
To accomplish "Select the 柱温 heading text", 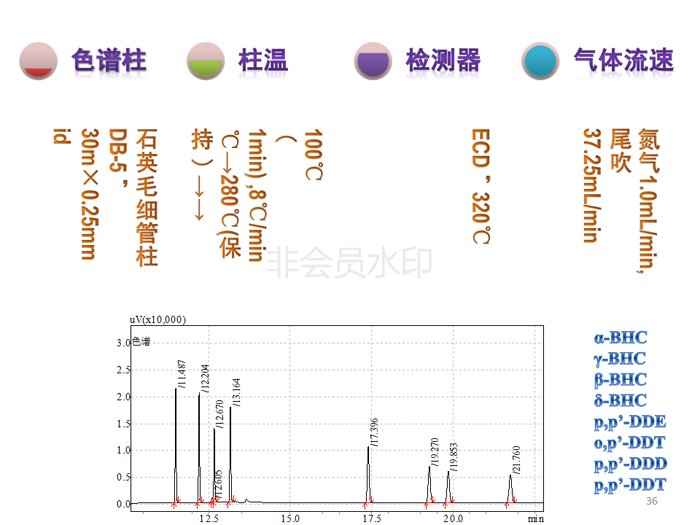I will [263, 61].
